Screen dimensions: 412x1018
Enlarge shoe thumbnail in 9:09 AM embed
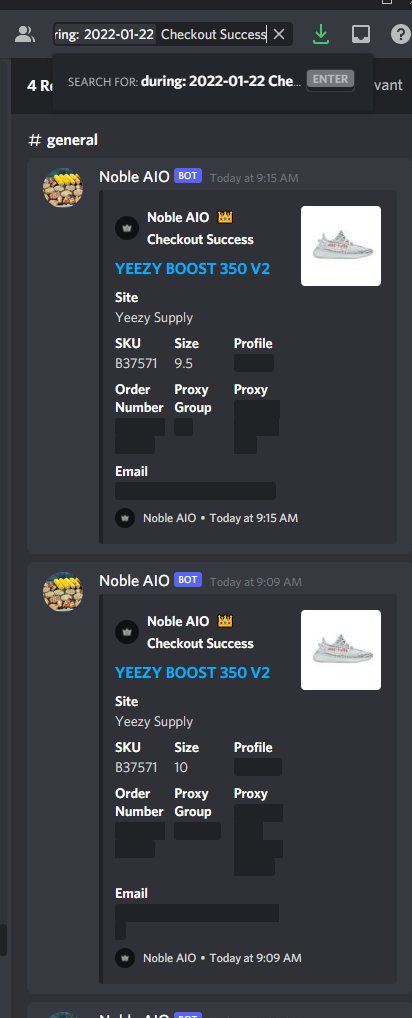341,650
